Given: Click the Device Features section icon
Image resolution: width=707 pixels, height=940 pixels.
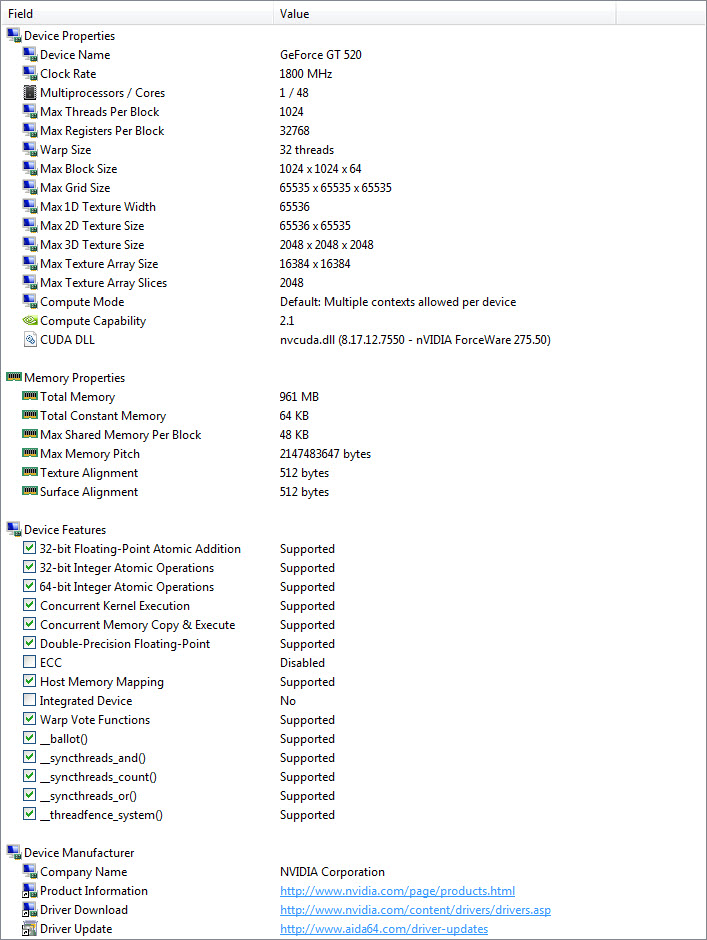Looking at the screenshot, I should click(x=14, y=529).
